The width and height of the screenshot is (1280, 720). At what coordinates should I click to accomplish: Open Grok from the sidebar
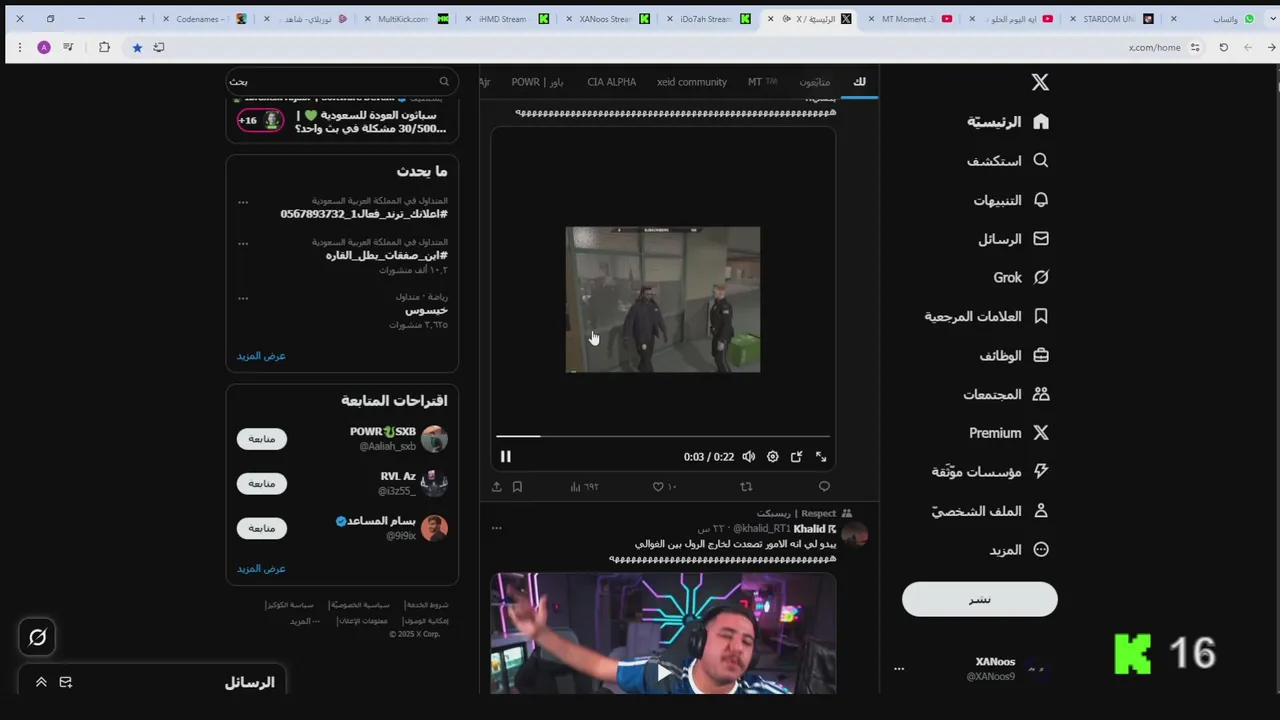coord(1020,278)
